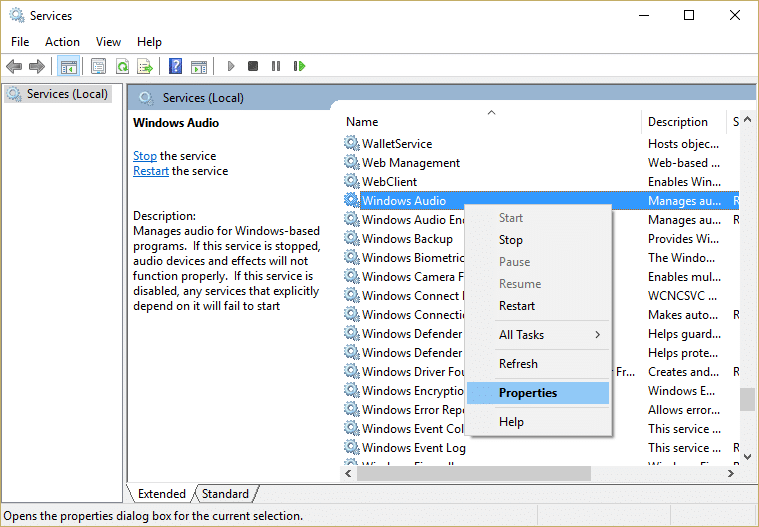Image resolution: width=759 pixels, height=527 pixels.
Task: Switch to the Standard tab
Action: (x=225, y=494)
